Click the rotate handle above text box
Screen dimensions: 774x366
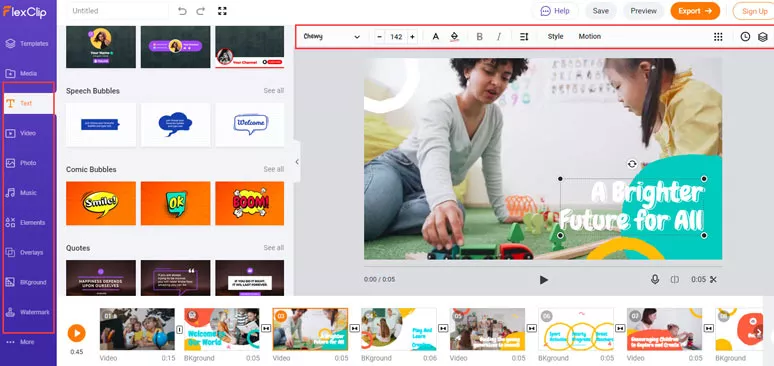[x=632, y=164]
